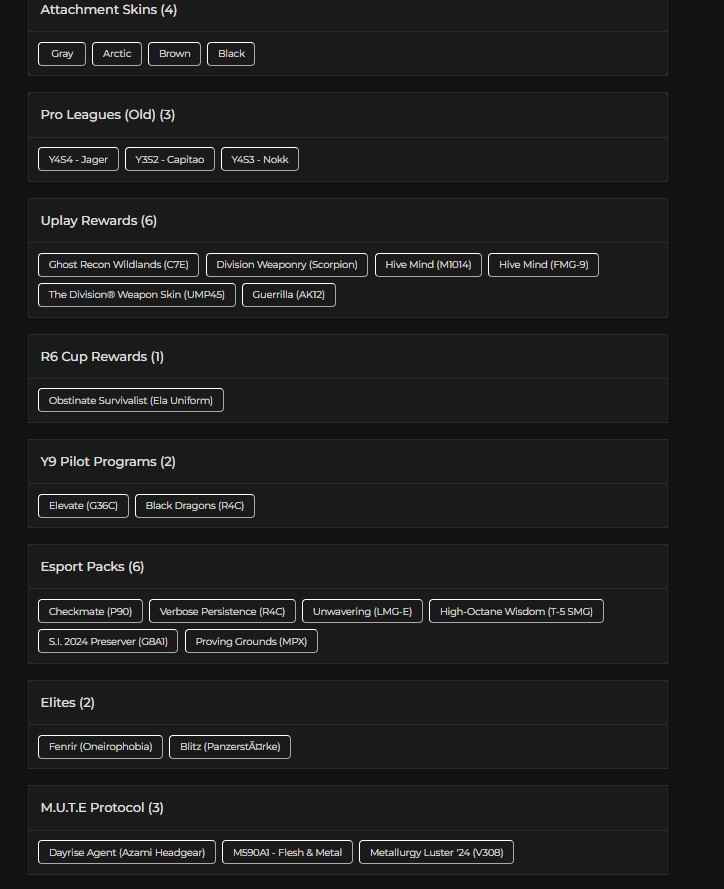The width and height of the screenshot is (724, 889).
Task: Click the M.U.T.E Protocol (3) header
Action: click(102, 808)
